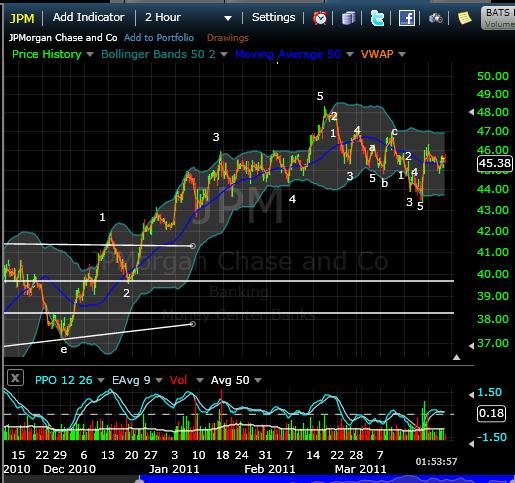Expand the VWAP dropdown arrow
Screen dimensions: 515x483
pyautogui.click(x=402, y=54)
